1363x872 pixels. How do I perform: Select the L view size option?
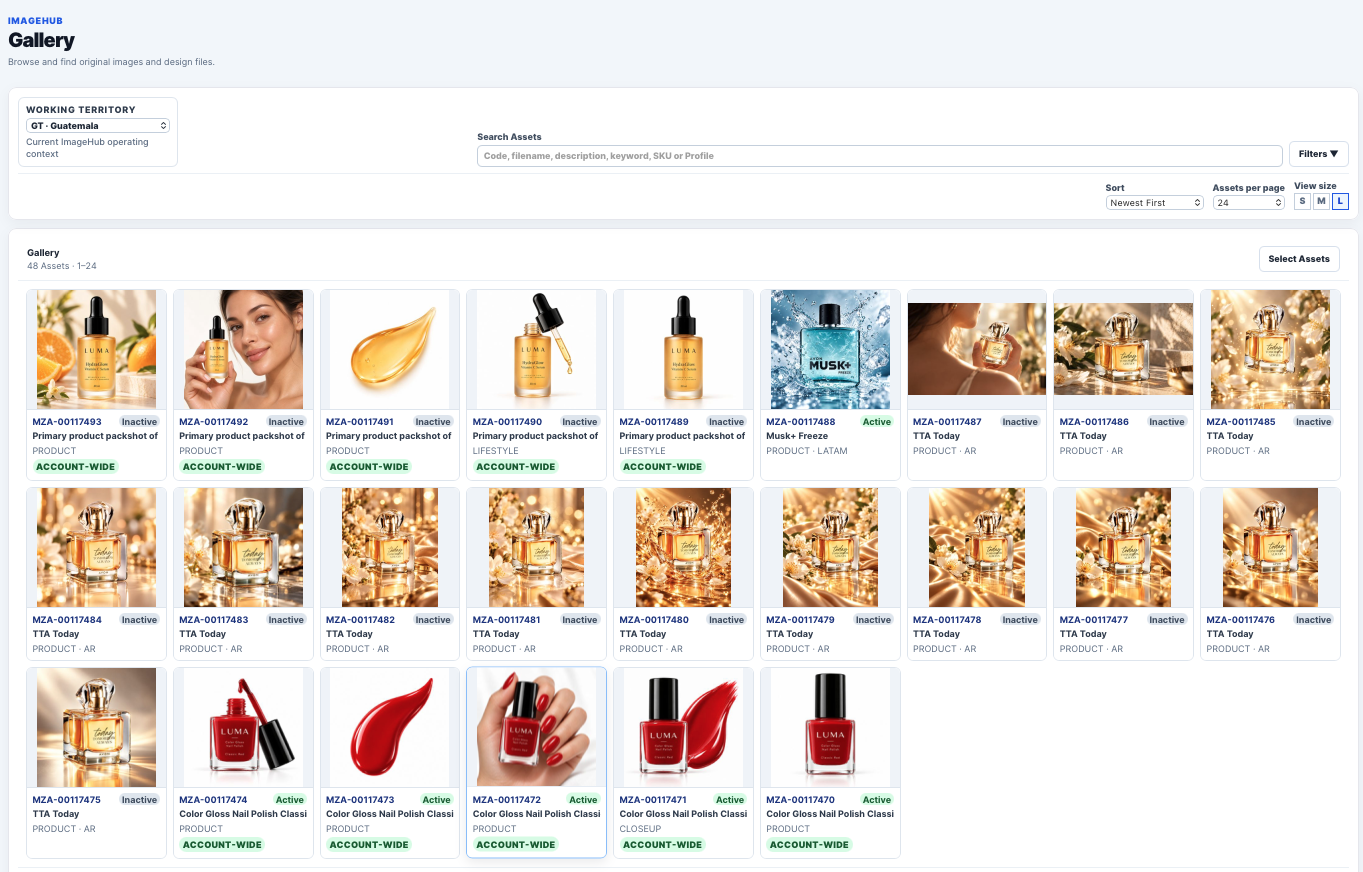click(1340, 201)
